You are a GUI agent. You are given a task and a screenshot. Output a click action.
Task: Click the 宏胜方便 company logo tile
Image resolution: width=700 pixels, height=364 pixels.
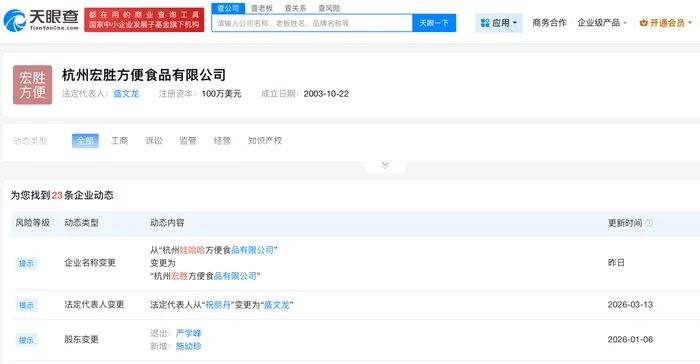tap(32, 85)
